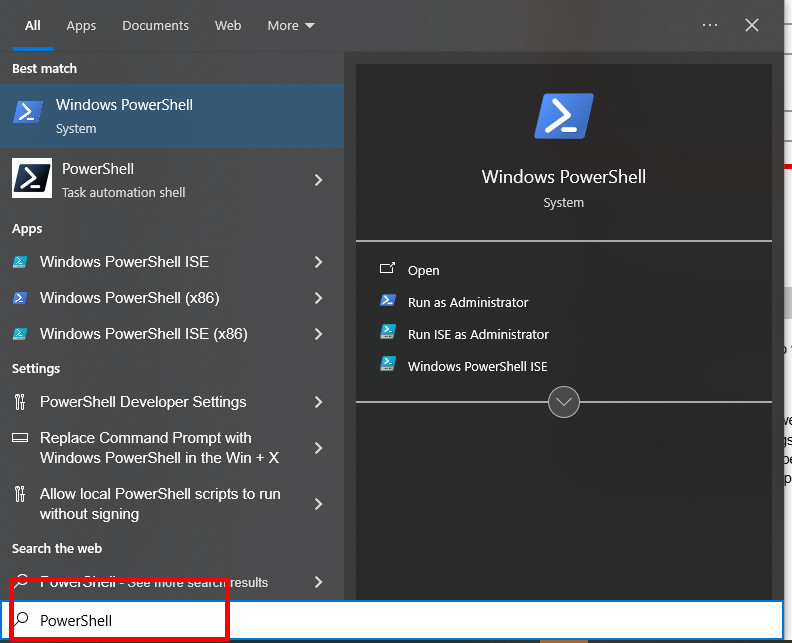This screenshot has width=792, height=643.
Task: Expand Replace Command Prompt setting arrow
Action: [318, 448]
